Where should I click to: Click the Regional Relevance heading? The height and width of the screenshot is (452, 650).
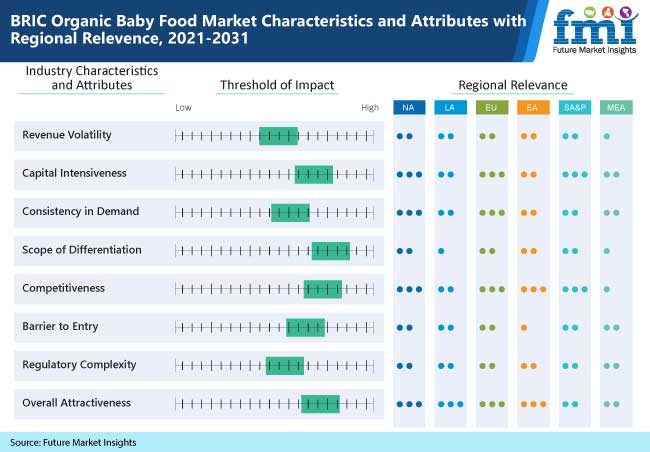pyautogui.click(x=513, y=85)
